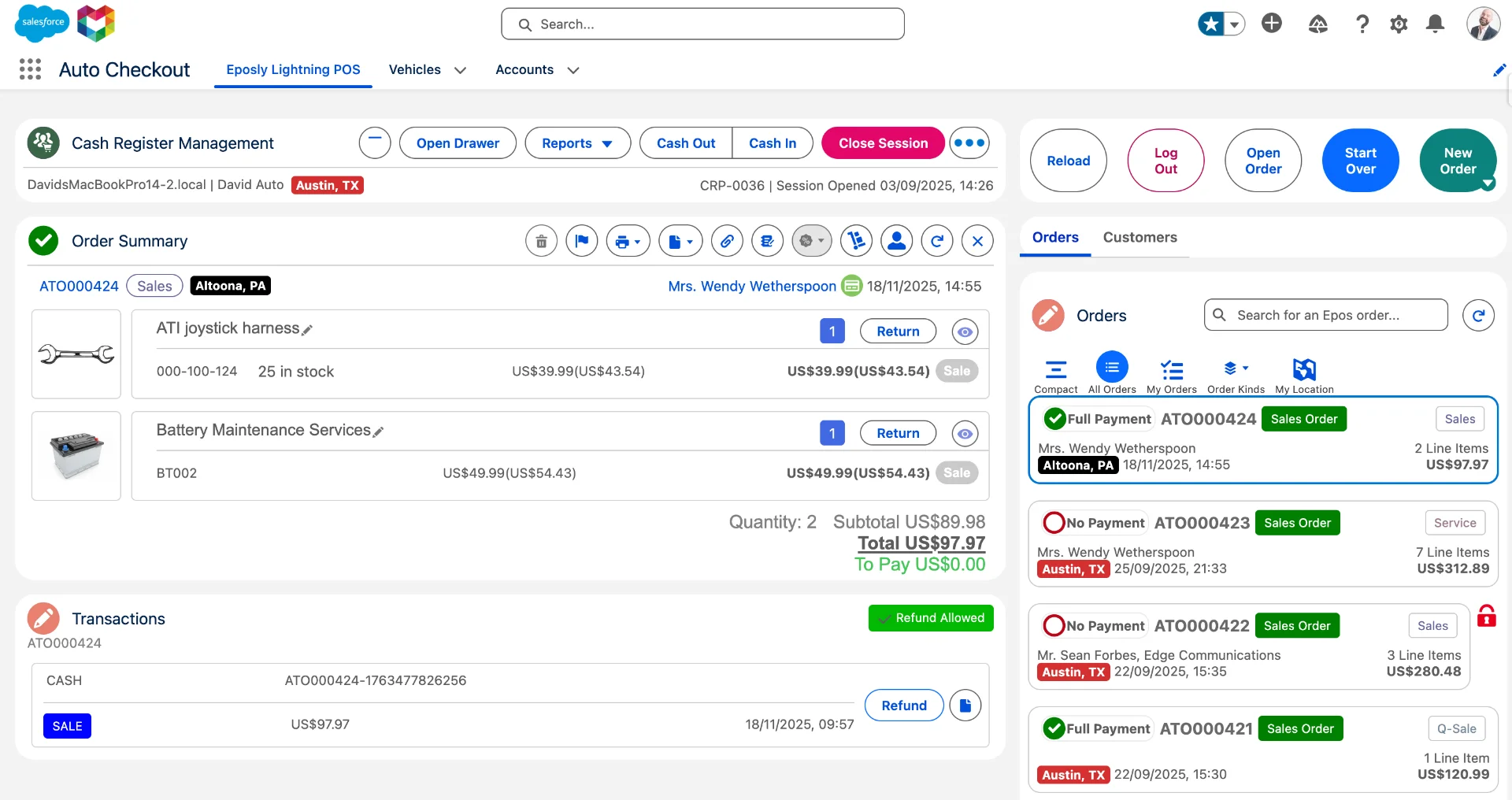Toggle visibility eye for ATI joystick harness

(965, 332)
